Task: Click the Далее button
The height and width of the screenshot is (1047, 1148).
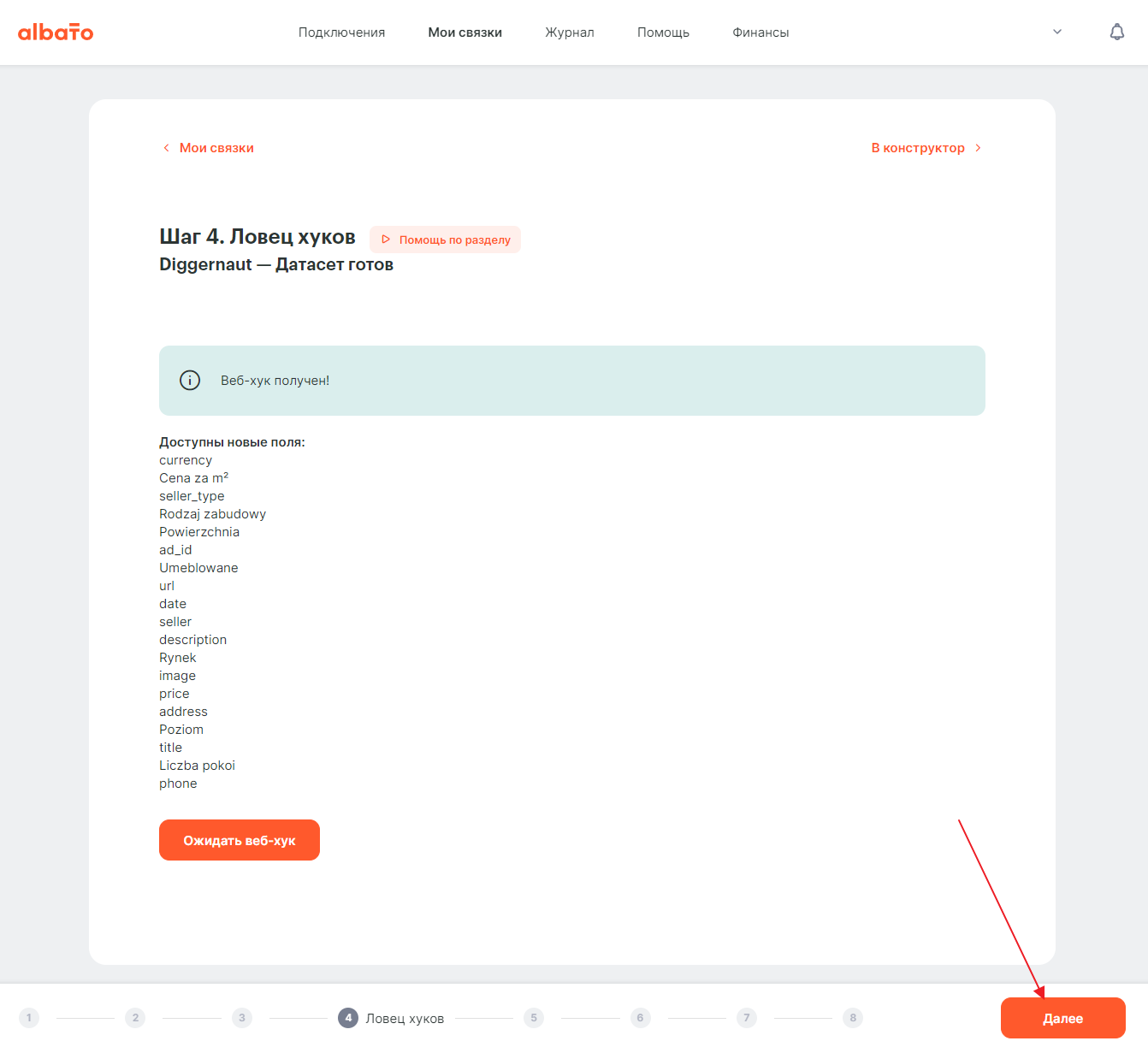Action: click(1063, 1018)
